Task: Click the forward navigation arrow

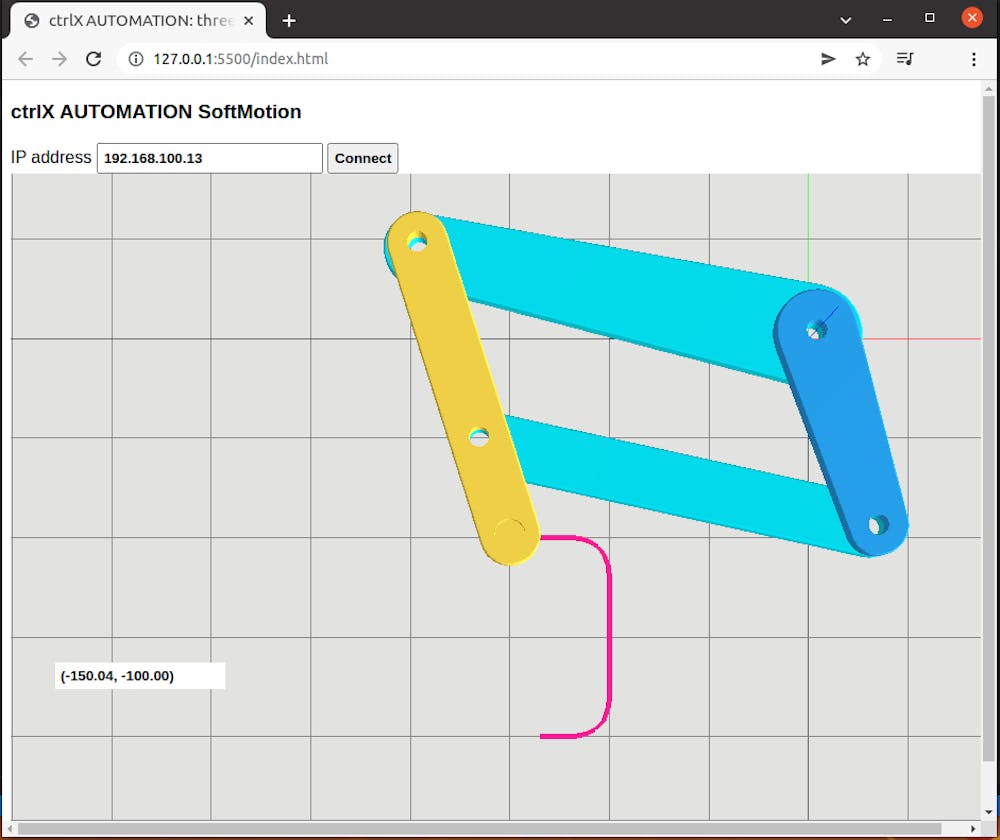Action: tap(59, 59)
